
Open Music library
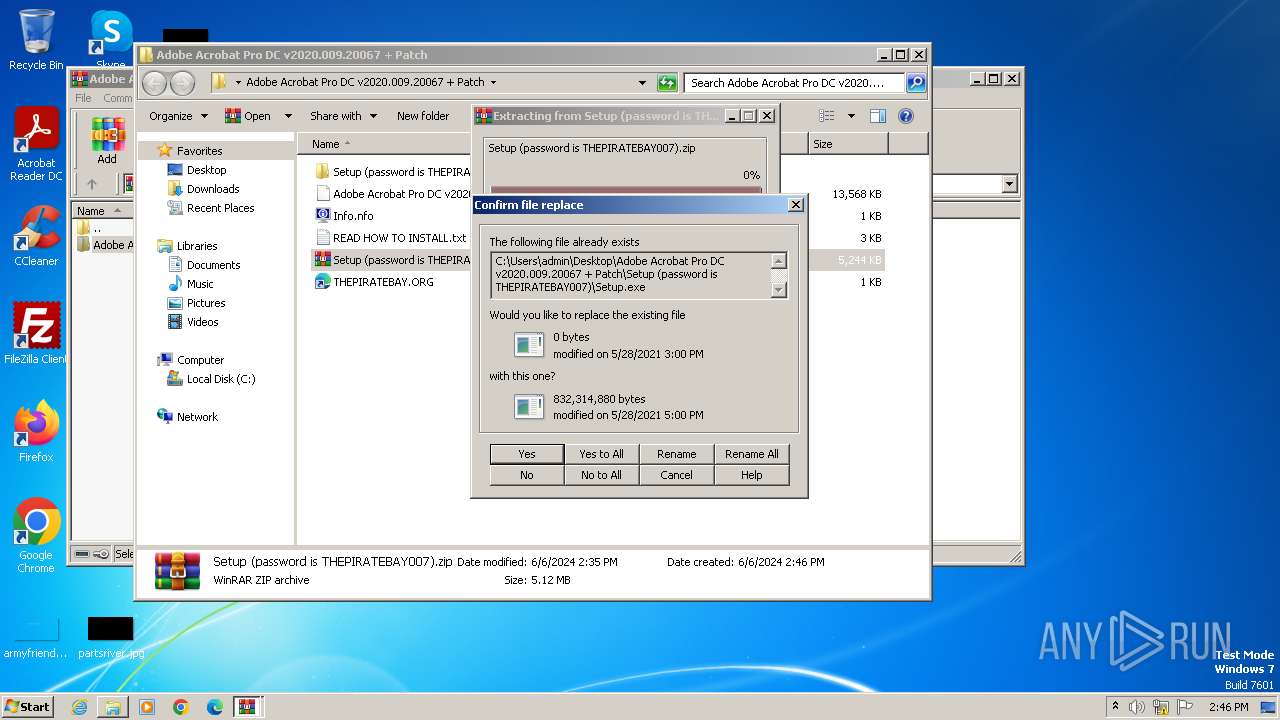[x=200, y=284]
